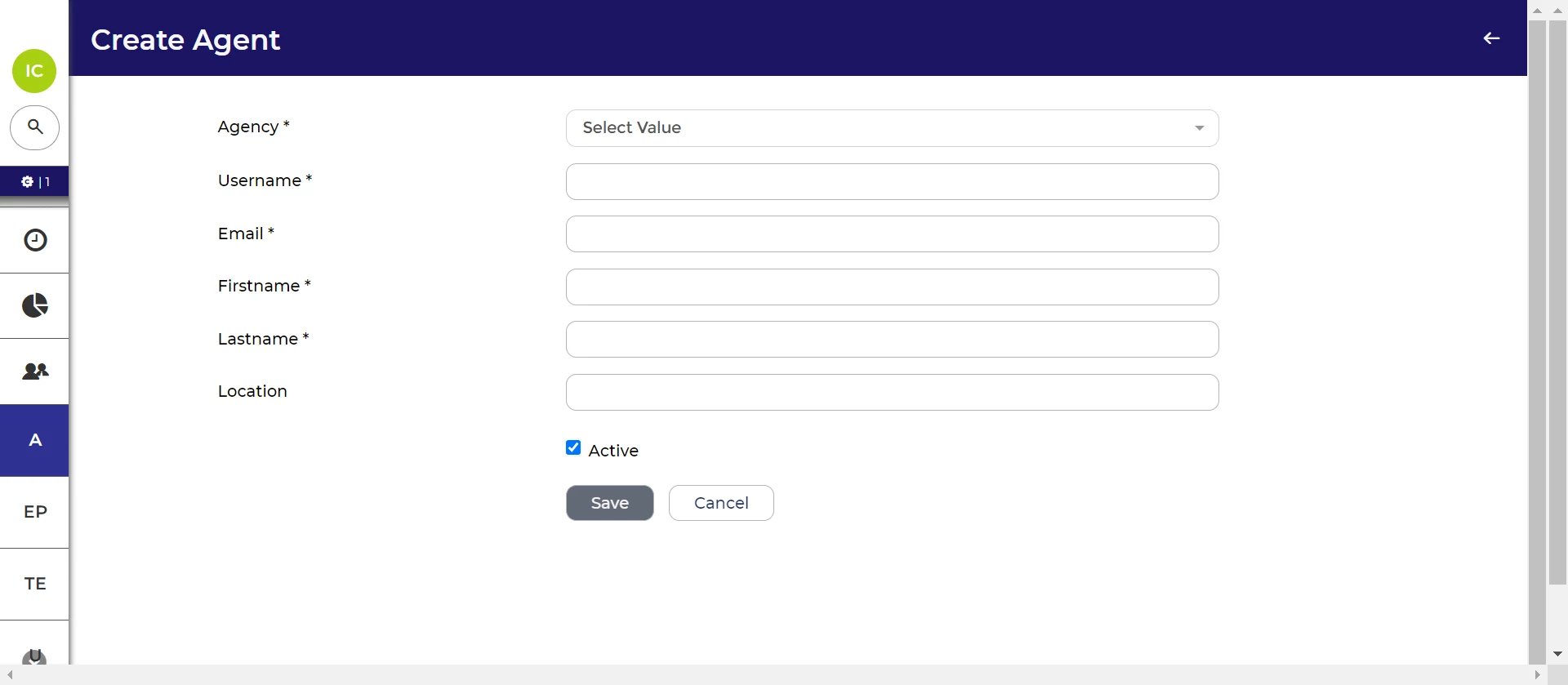Select the EP sidebar menu item

(x=34, y=512)
